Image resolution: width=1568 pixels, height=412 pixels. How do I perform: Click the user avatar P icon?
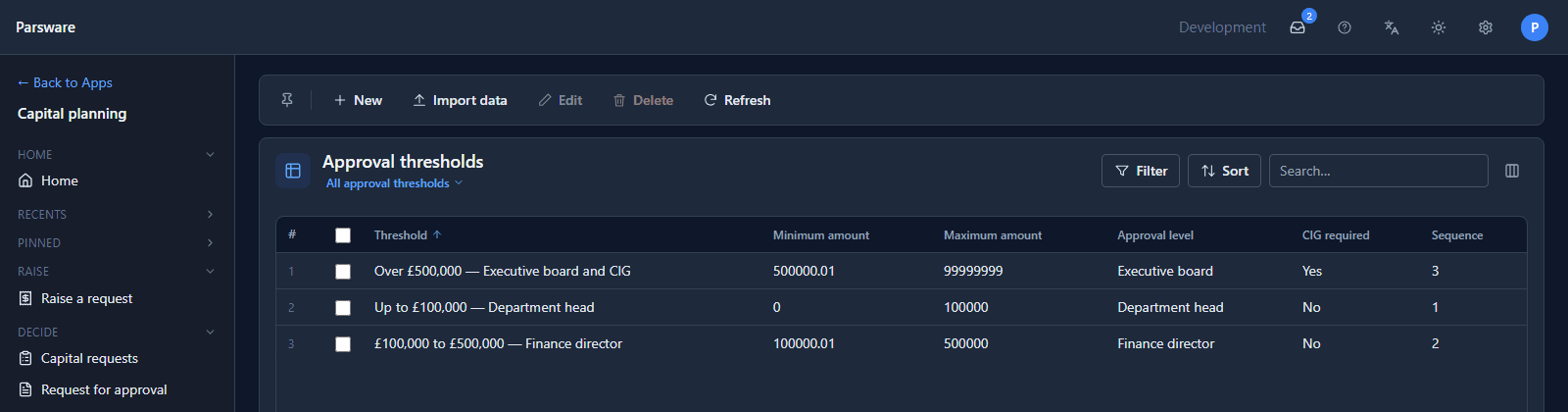[x=1535, y=27]
